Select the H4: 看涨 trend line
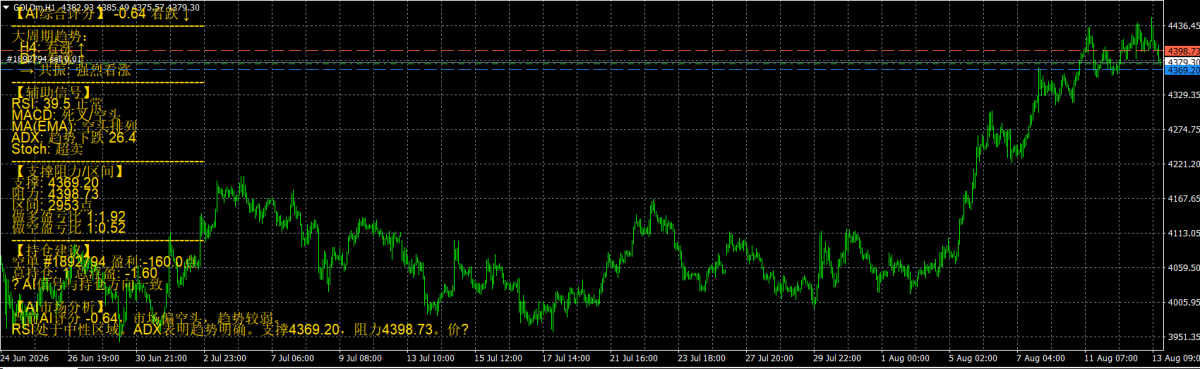The image size is (1200, 369). (x=51, y=48)
